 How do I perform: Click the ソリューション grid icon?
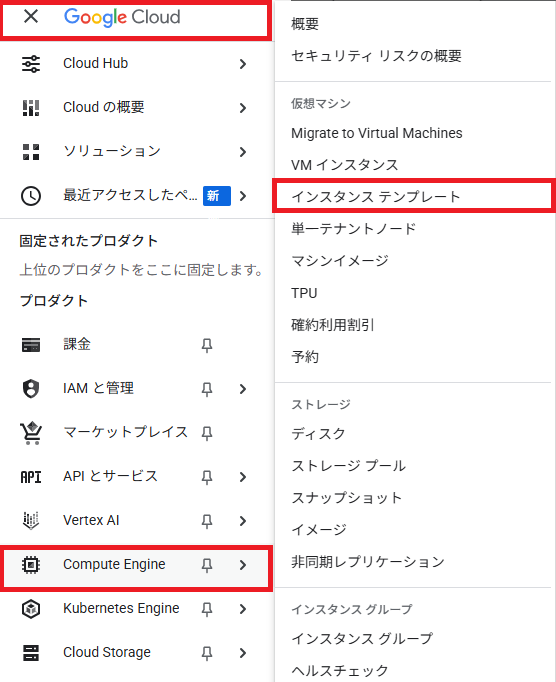coord(31,152)
